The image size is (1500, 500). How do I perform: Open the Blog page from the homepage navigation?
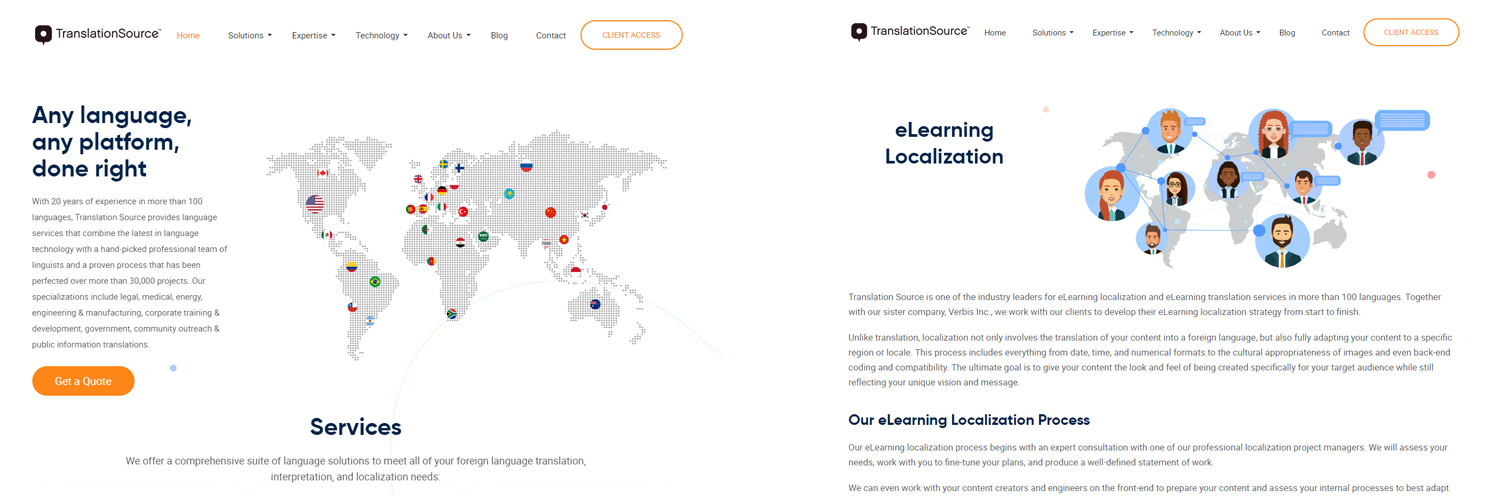tap(499, 36)
